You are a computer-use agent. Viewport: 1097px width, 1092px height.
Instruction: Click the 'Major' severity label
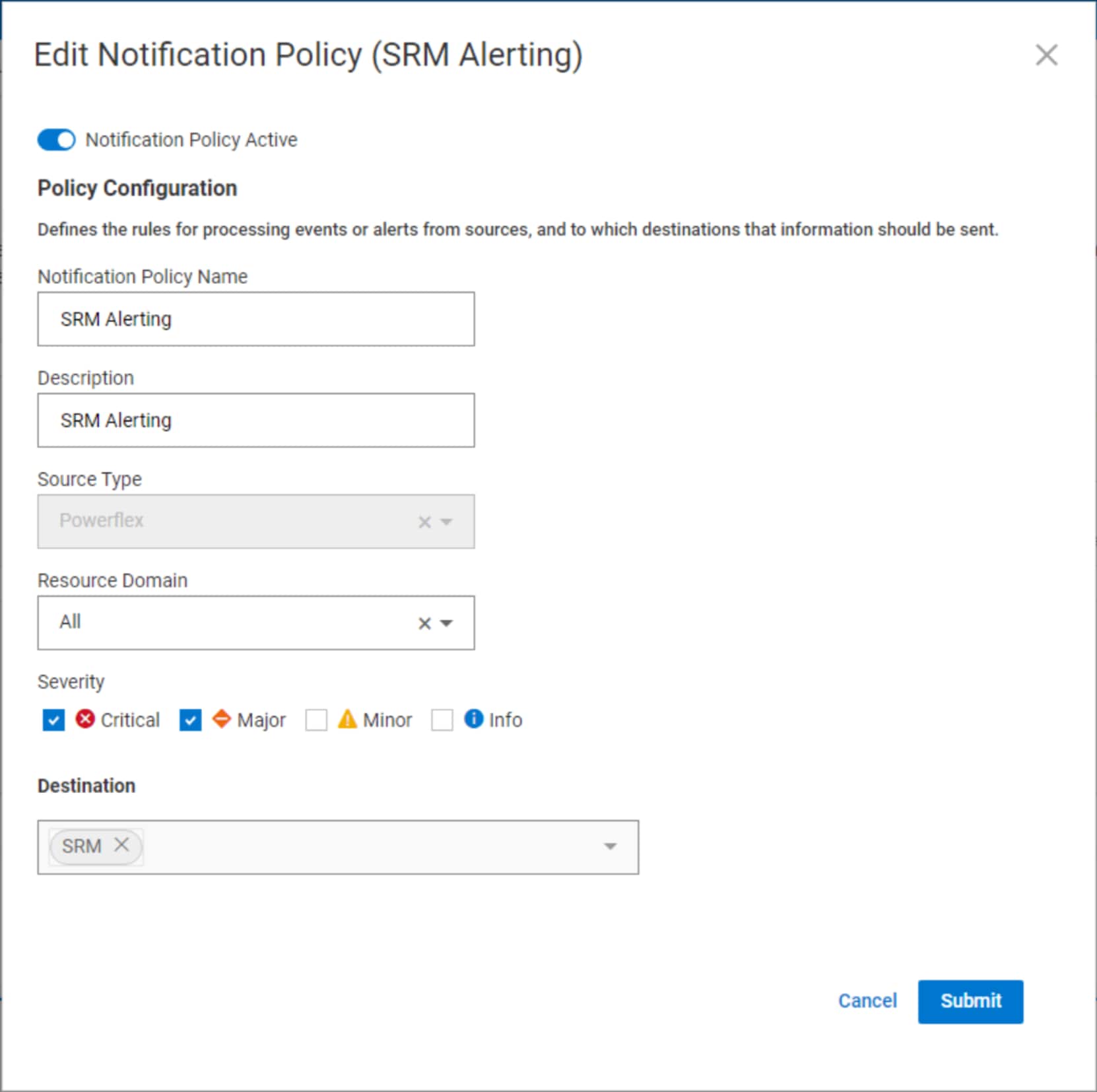coord(261,720)
